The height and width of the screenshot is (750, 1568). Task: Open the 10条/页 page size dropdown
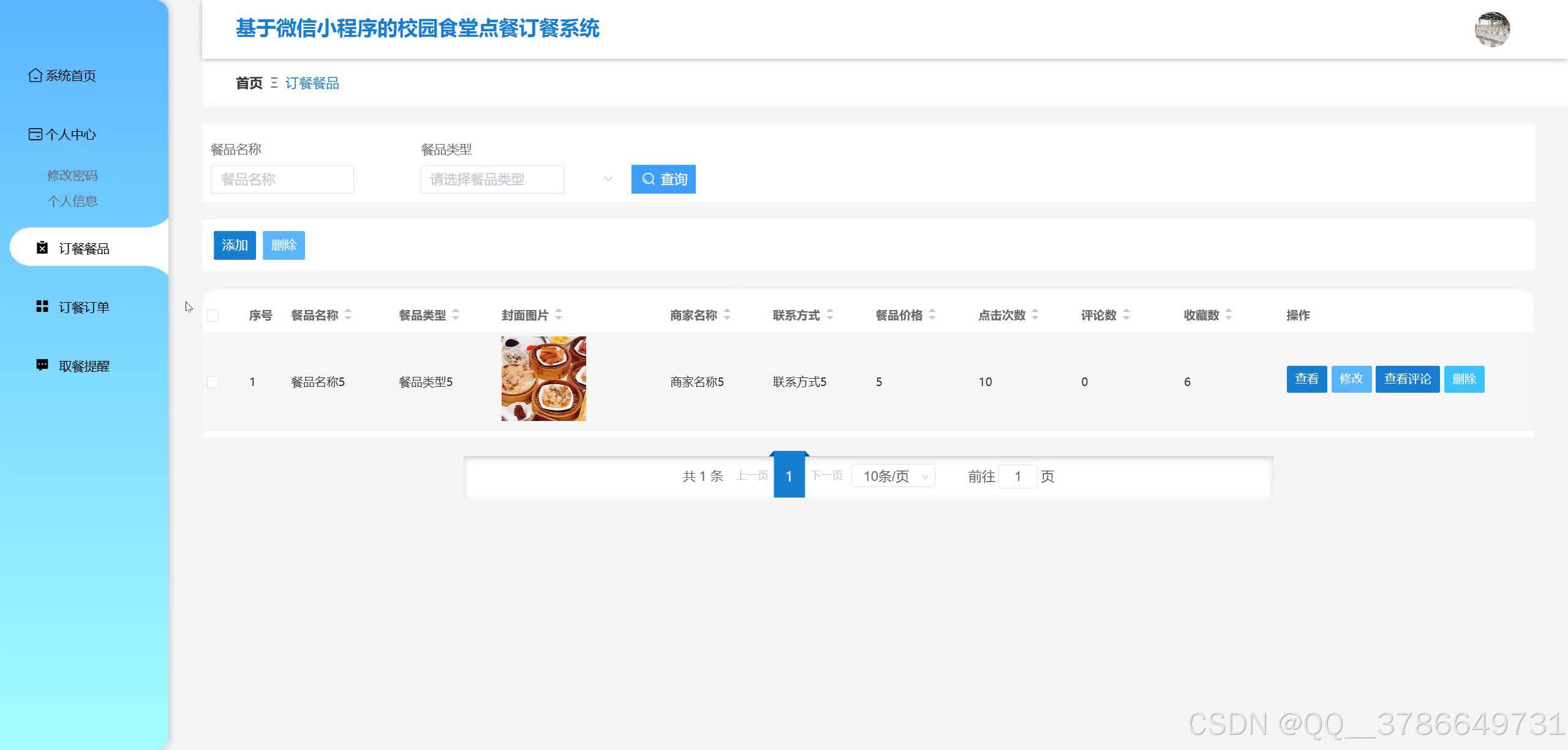pyautogui.click(x=892, y=476)
